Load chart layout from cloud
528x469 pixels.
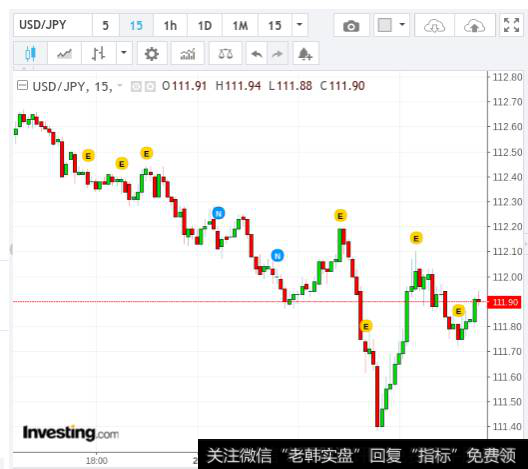point(434,25)
